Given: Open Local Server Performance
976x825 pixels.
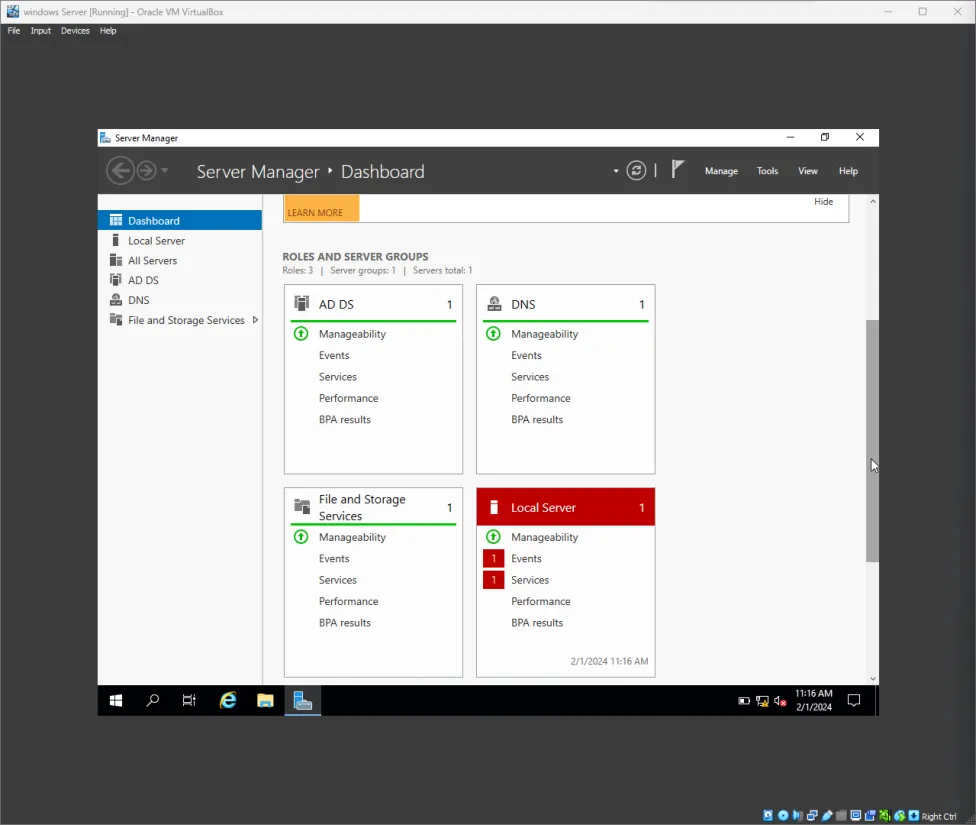Looking at the screenshot, I should point(541,601).
